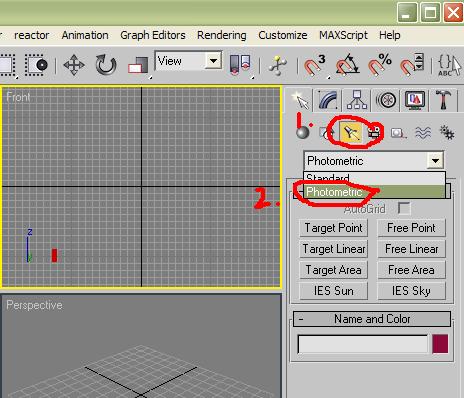Click the Use Pivot Point Center icon
The height and width of the screenshot is (398, 464).
[240, 65]
